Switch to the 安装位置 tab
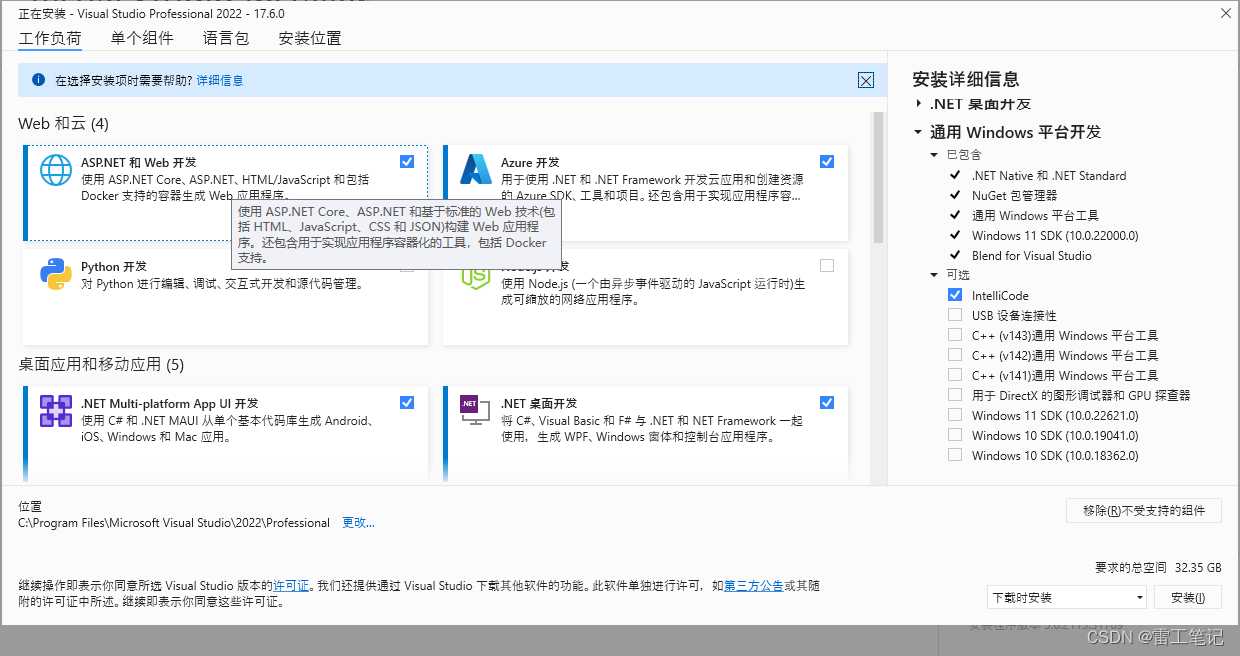Screen dimensions: 1240x656 tap(310, 38)
